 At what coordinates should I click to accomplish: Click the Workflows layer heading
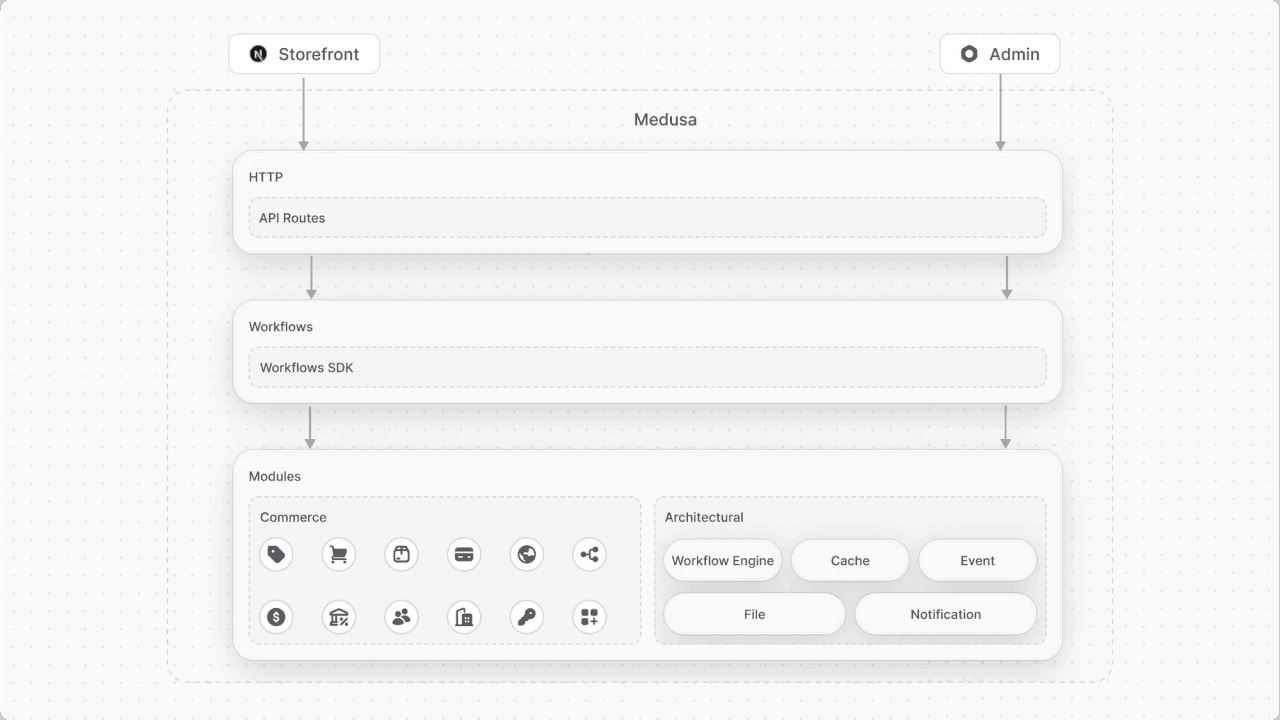281,327
